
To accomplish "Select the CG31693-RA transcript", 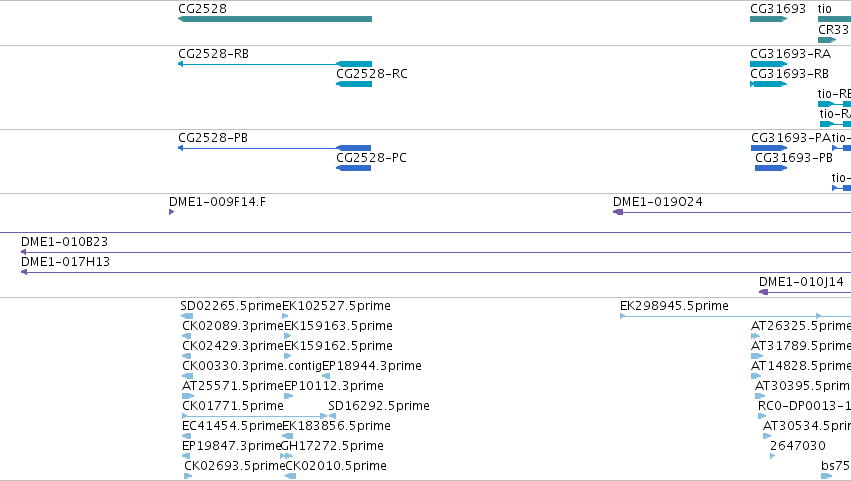I will 769,64.
